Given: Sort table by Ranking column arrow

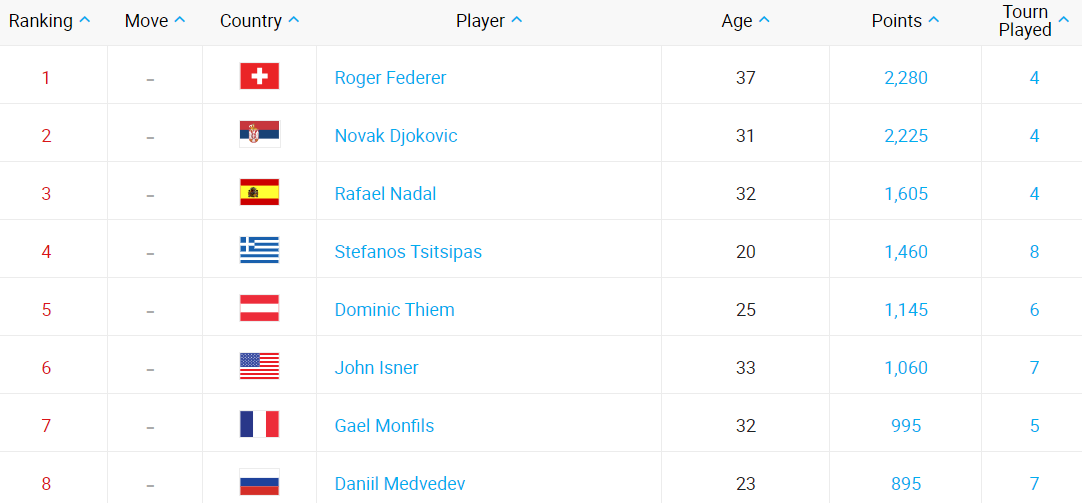Looking at the screenshot, I should pos(85,21).
